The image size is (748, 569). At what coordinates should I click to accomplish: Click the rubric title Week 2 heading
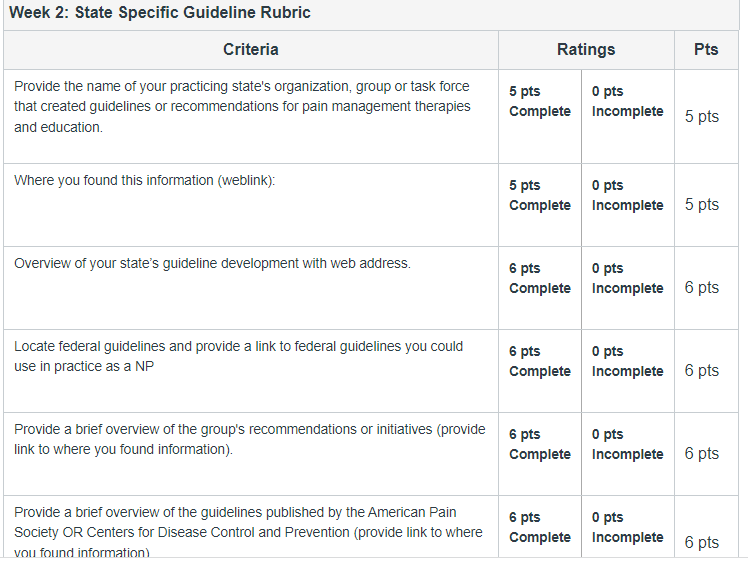160,12
